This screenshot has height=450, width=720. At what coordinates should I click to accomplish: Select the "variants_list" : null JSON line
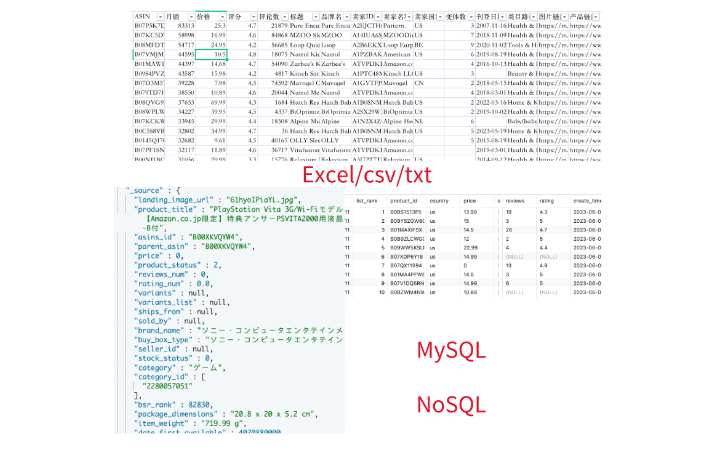tap(182, 303)
